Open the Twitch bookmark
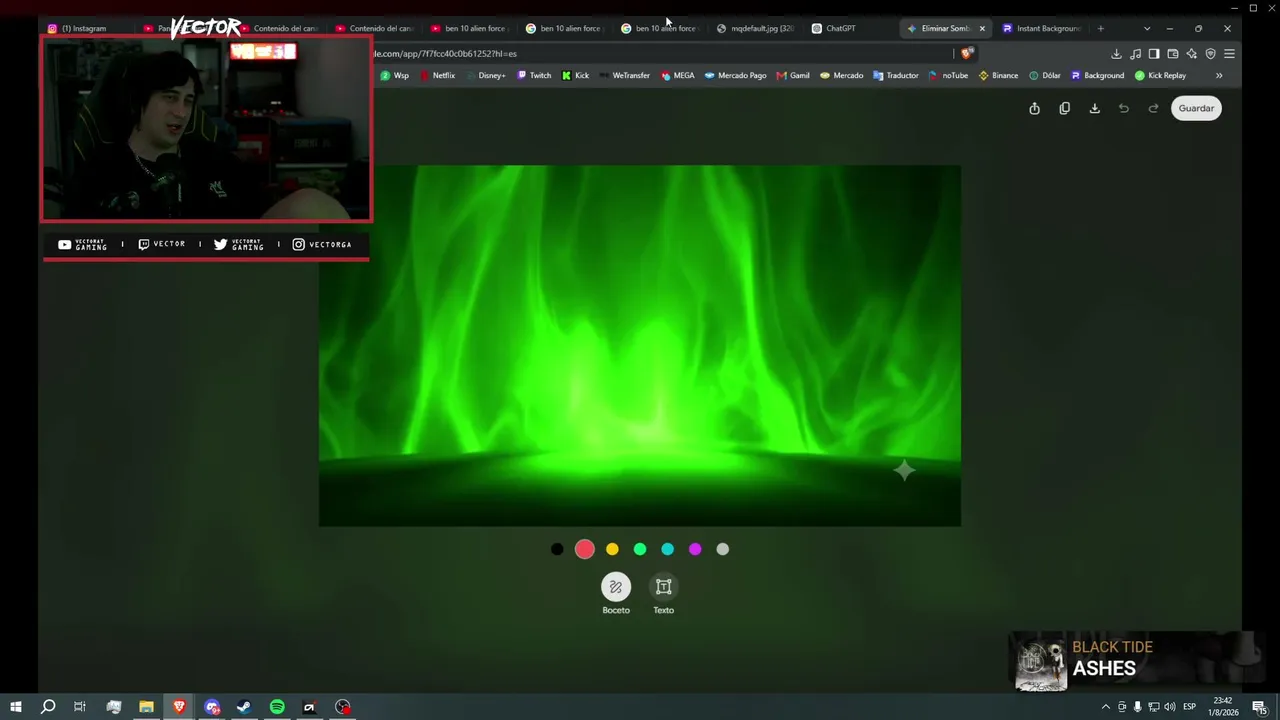 [534, 75]
